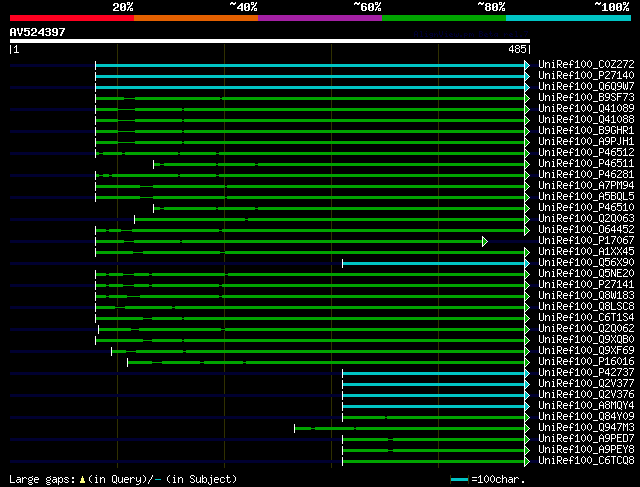Click the white start tick of Q947M3 alignment
Viewport: 640px width, 487px height.
click(295, 429)
